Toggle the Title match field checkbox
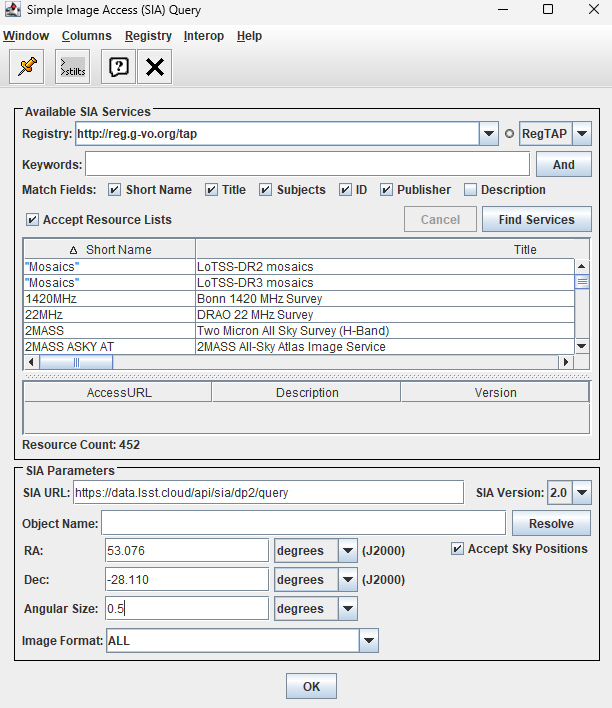This screenshot has width=612, height=708. [x=211, y=190]
